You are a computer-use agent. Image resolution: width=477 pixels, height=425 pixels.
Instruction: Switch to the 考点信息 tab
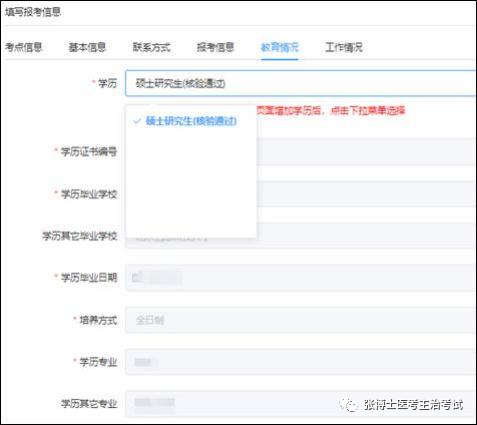click(x=23, y=47)
